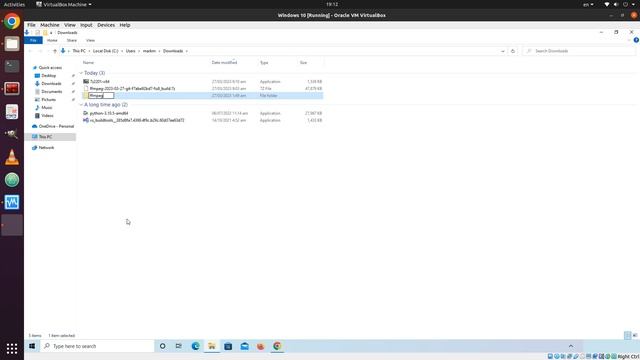The height and width of the screenshot is (360, 640).
Task: Switch to the Share ribbon tab
Action: point(71,40)
